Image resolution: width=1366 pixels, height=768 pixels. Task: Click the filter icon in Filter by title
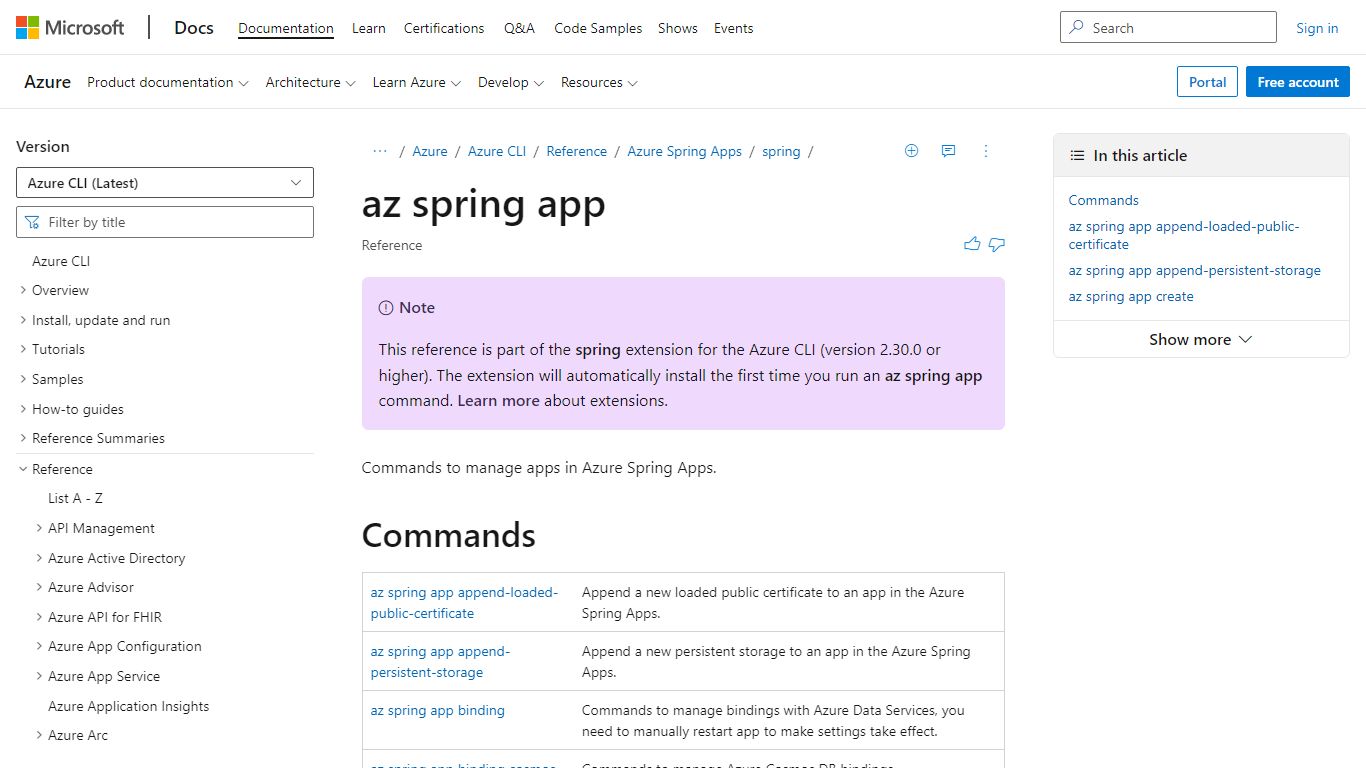pyautogui.click(x=33, y=222)
